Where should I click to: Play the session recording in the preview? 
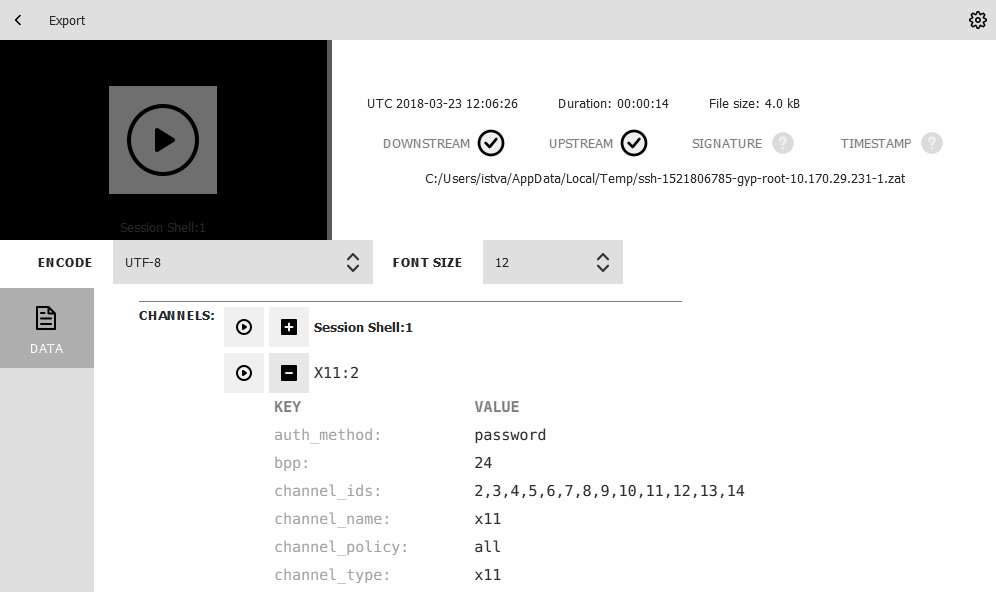point(163,140)
